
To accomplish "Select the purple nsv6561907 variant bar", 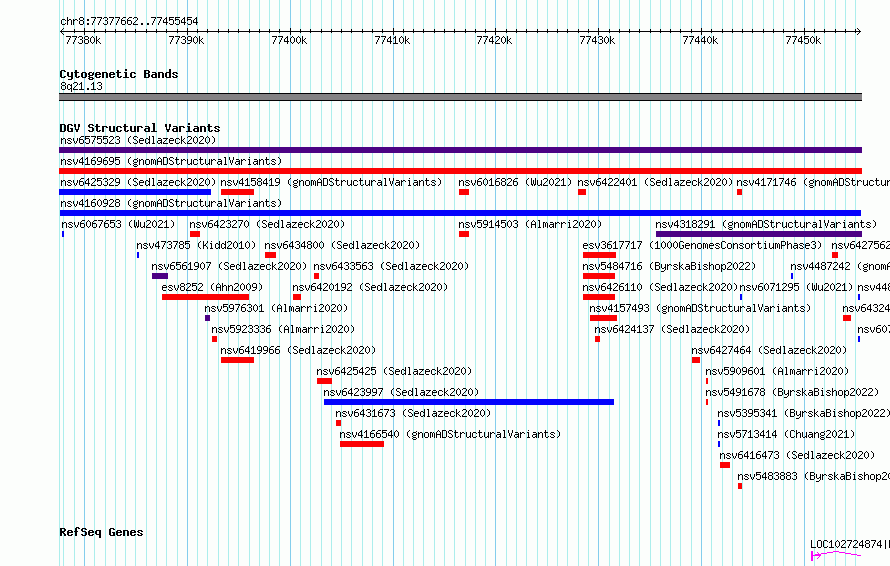I will point(160,276).
